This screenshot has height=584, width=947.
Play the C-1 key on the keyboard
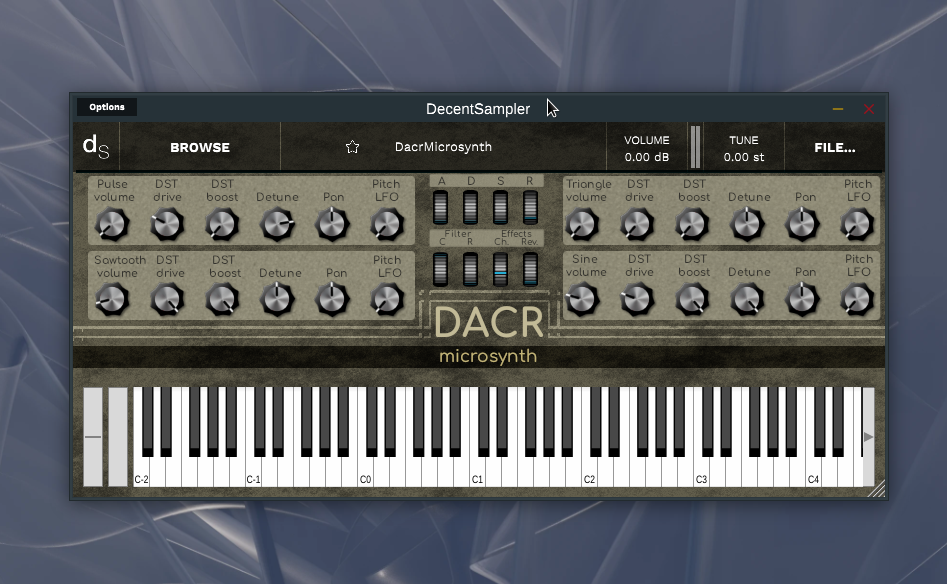253,472
